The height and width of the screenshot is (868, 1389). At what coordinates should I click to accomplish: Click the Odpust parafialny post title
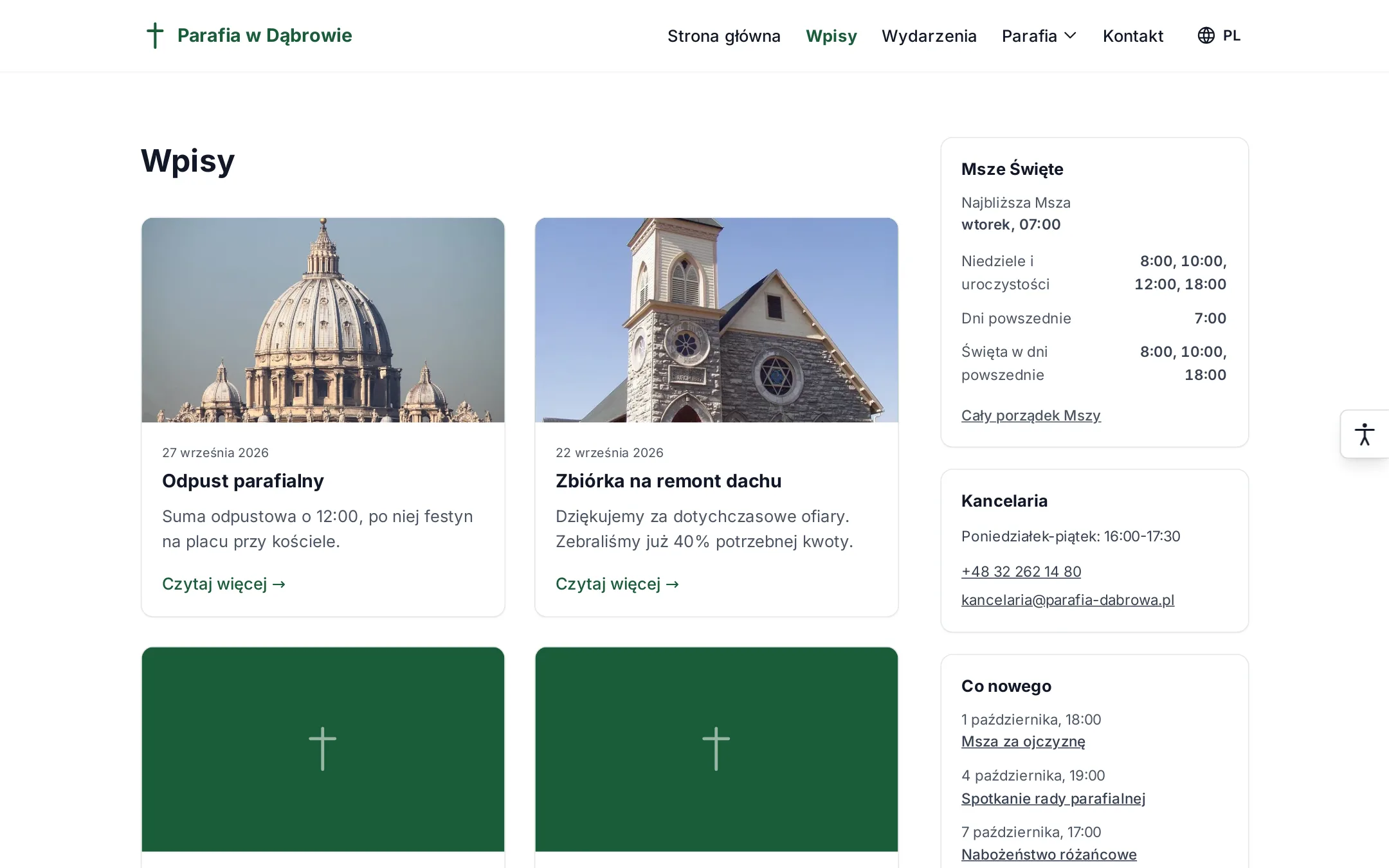[243, 481]
